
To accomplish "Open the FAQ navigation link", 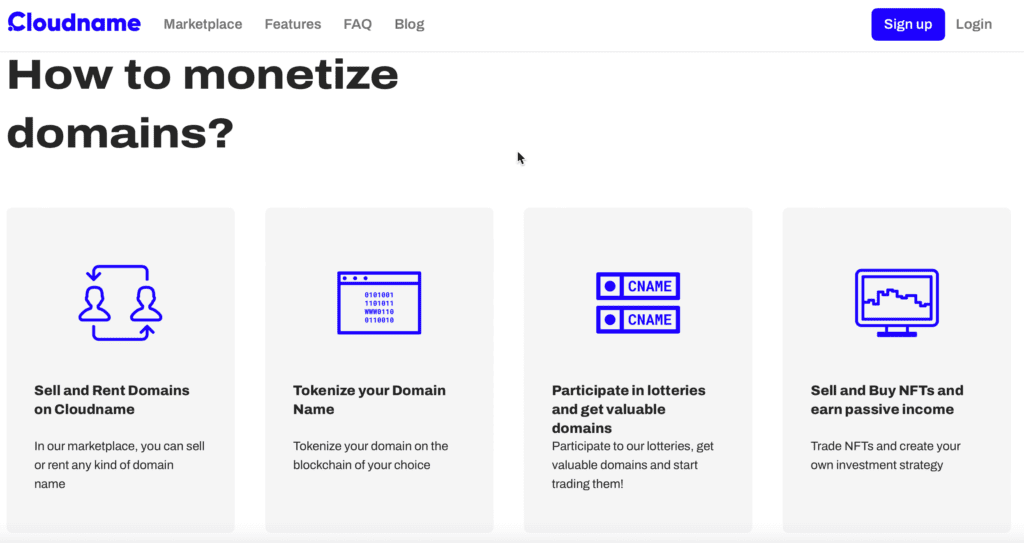I will pos(357,24).
